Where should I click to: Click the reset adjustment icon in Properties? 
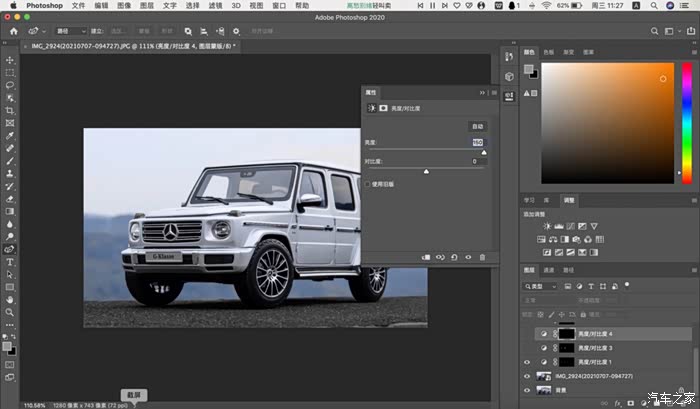click(x=454, y=257)
